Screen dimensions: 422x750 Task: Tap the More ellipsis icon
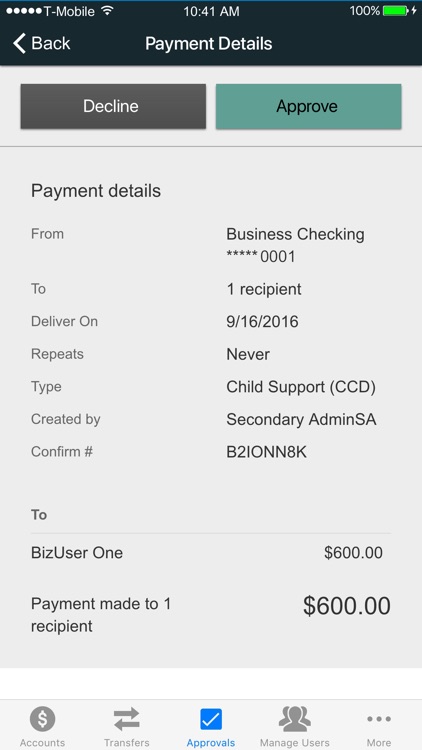[379, 719]
